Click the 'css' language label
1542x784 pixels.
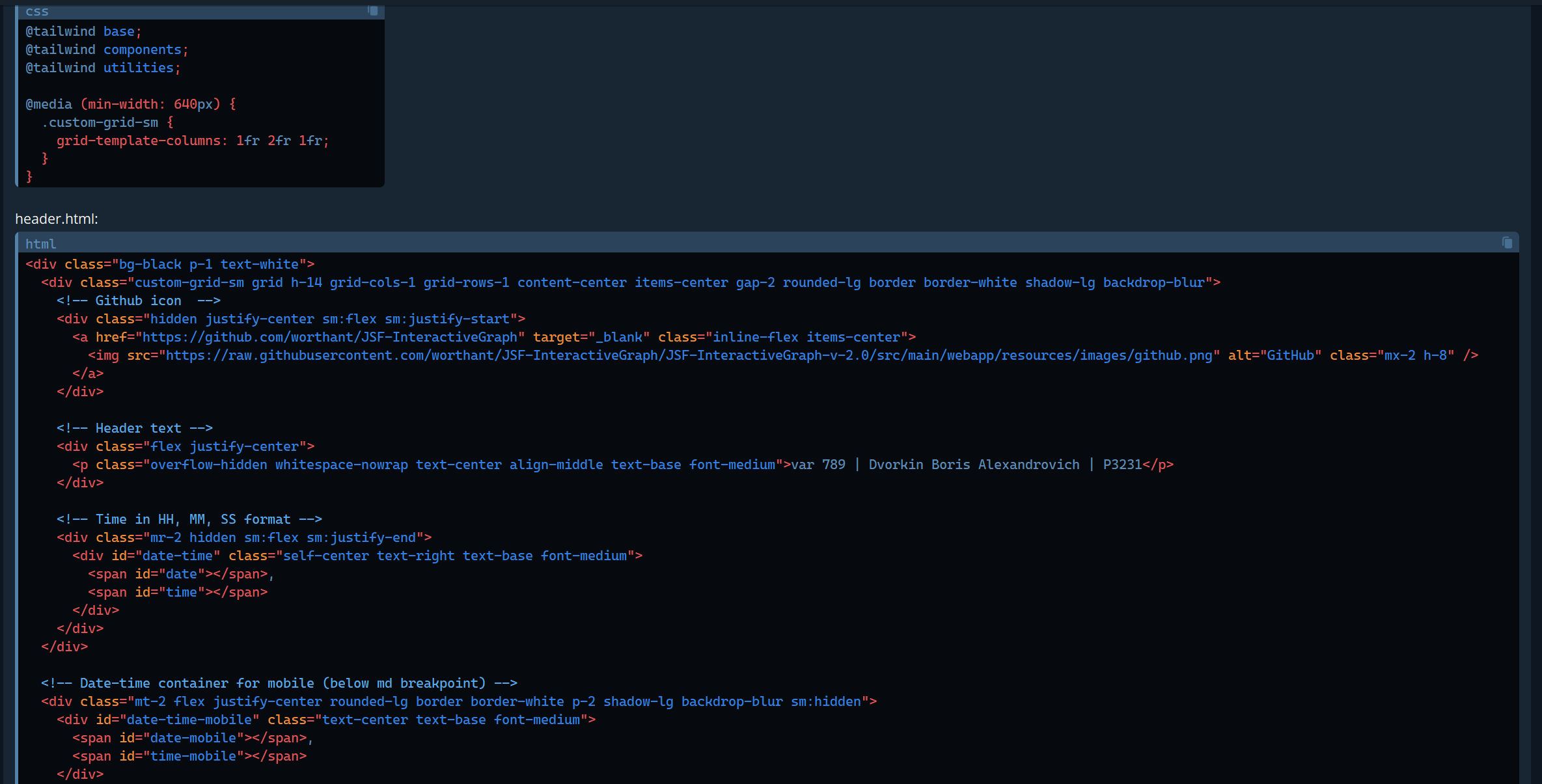point(37,12)
